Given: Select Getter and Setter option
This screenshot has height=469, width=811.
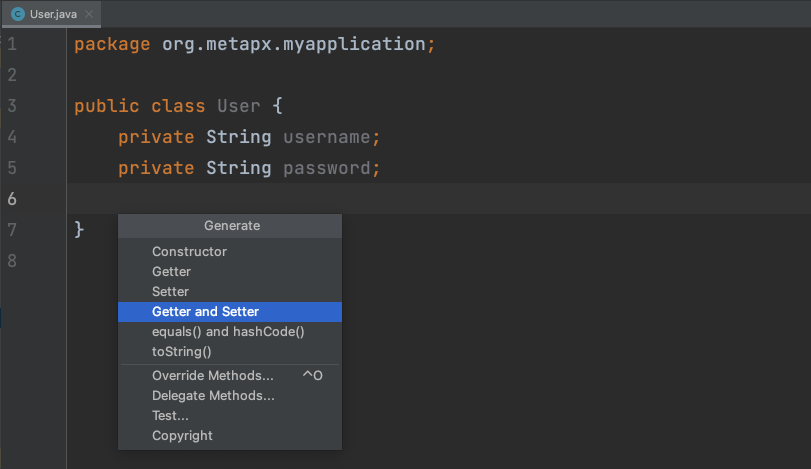Looking at the screenshot, I should point(230,312).
